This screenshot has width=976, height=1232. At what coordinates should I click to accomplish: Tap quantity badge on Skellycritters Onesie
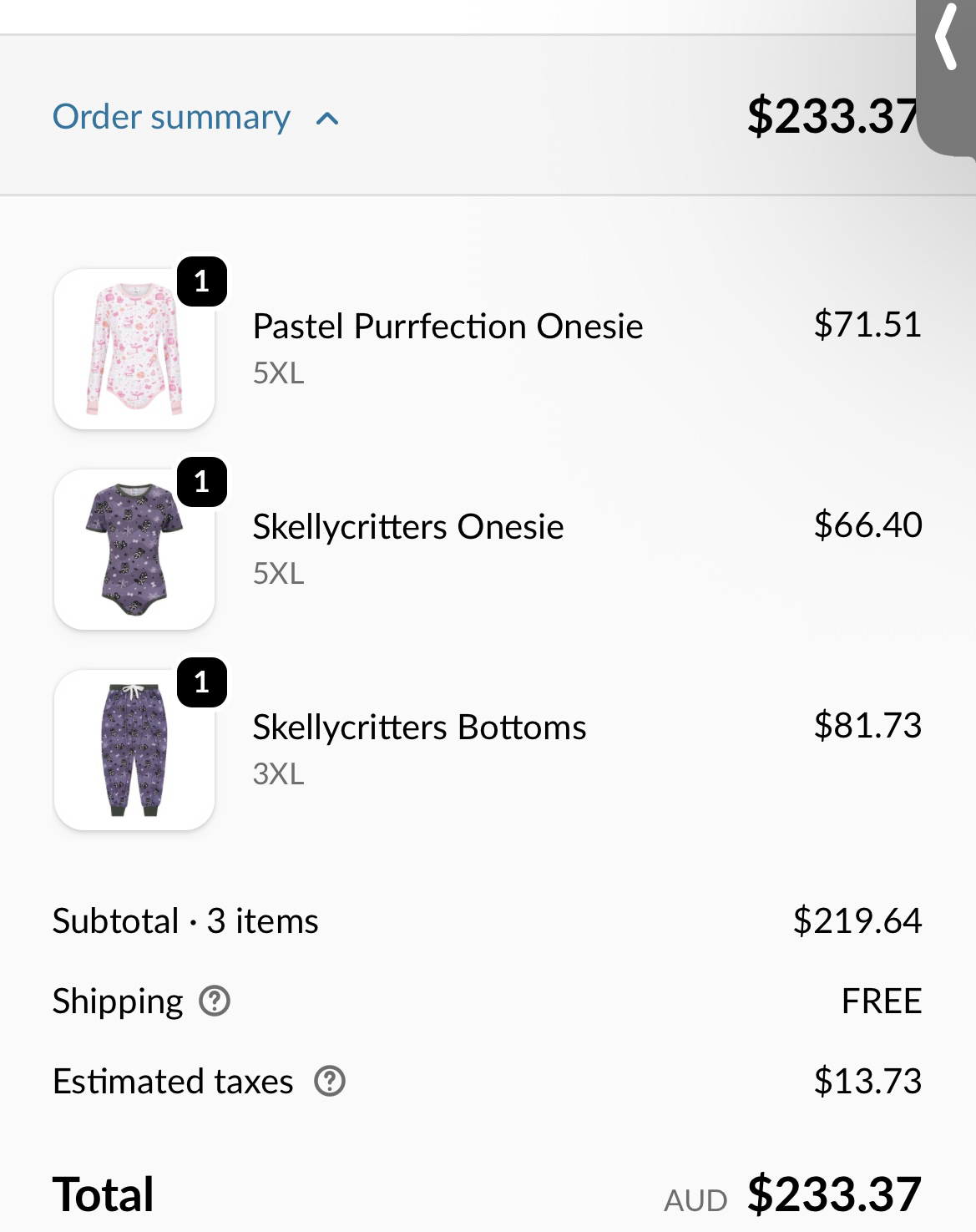pos(202,482)
